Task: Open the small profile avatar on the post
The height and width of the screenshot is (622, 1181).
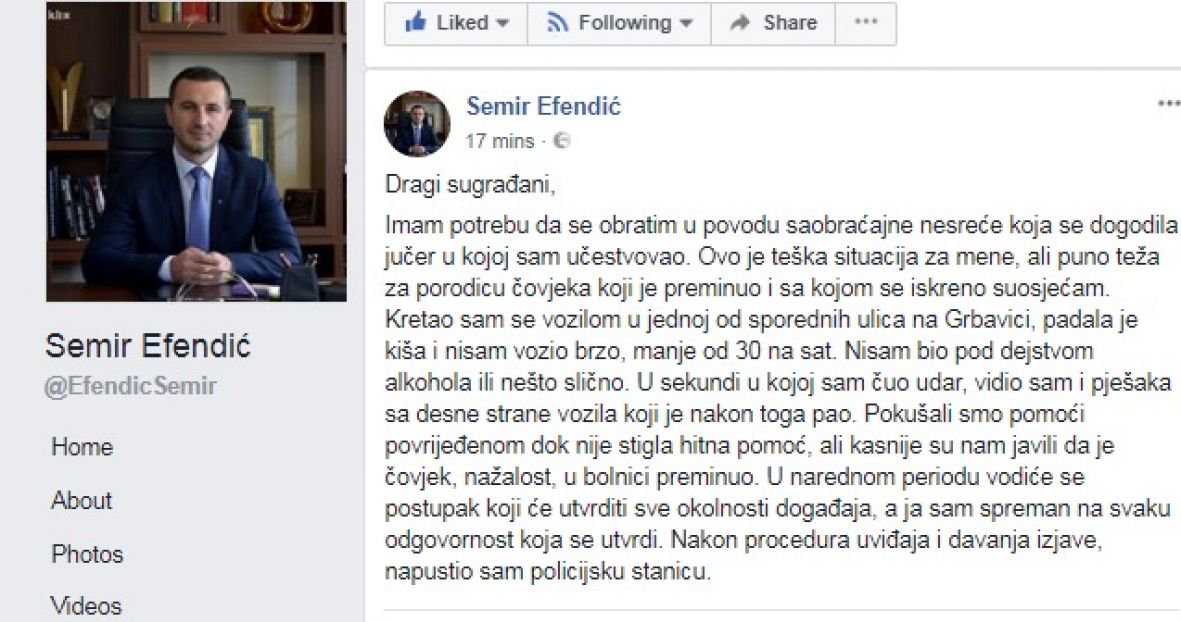Action: point(417,123)
